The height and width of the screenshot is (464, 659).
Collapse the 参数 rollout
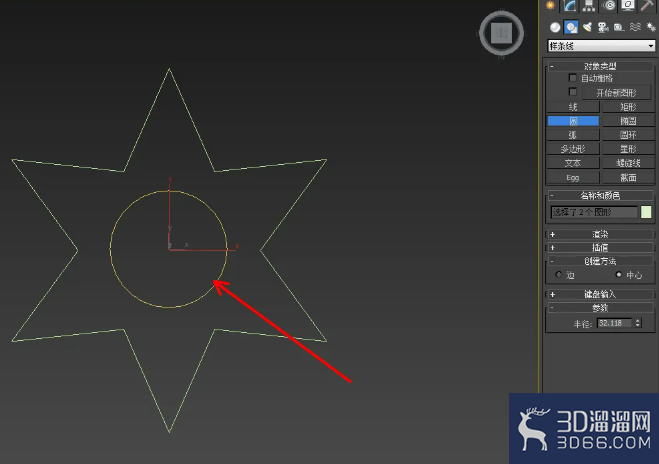pyautogui.click(x=600, y=308)
